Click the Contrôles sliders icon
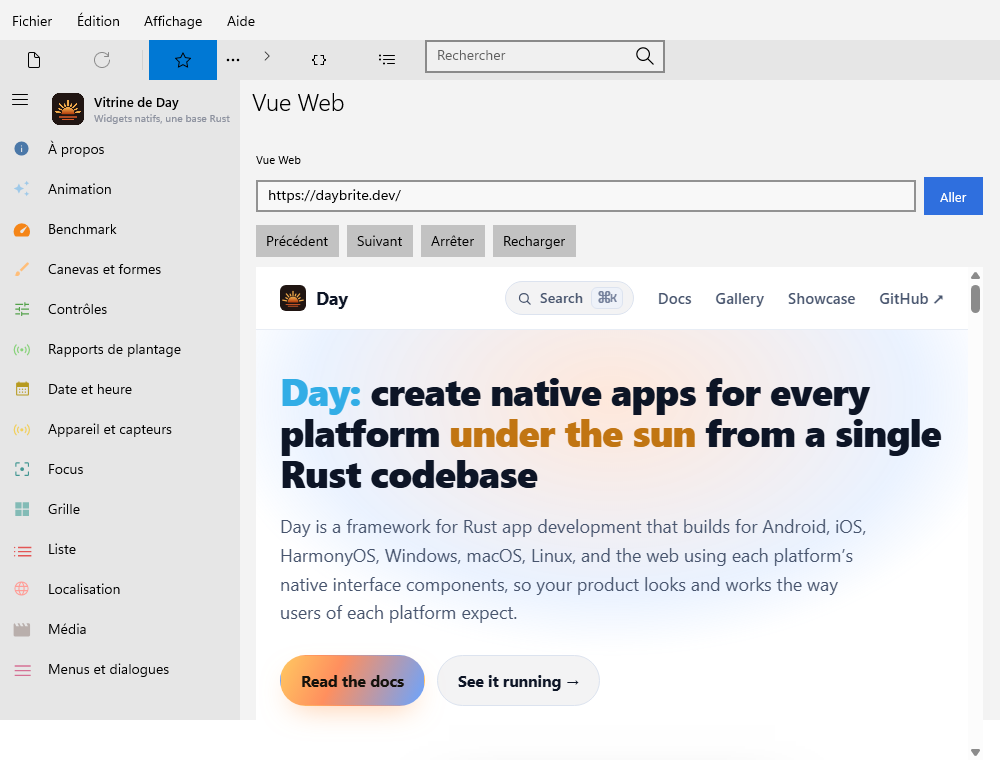 point(22,309)
